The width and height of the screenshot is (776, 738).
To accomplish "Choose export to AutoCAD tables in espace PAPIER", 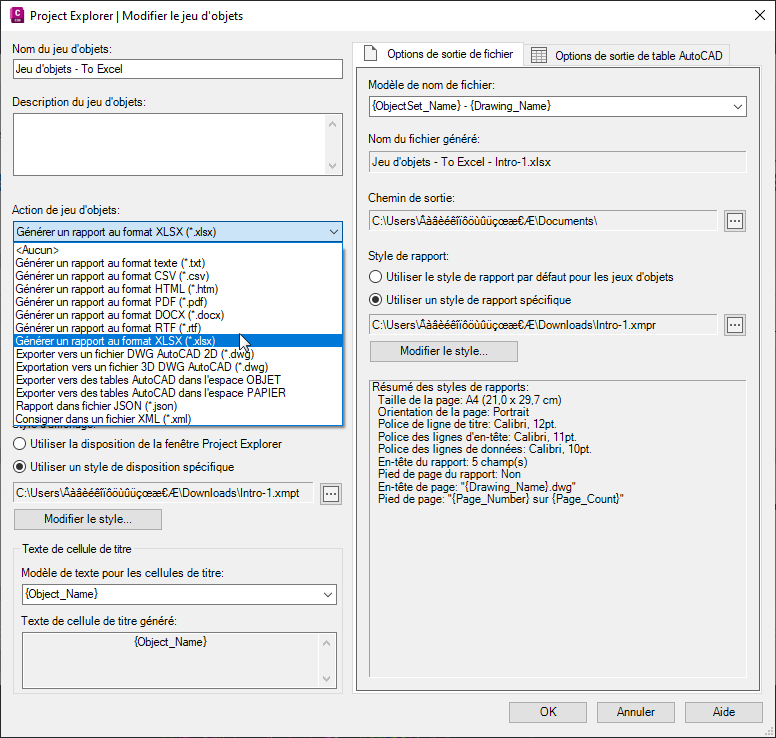I will [x=178, y=393].
